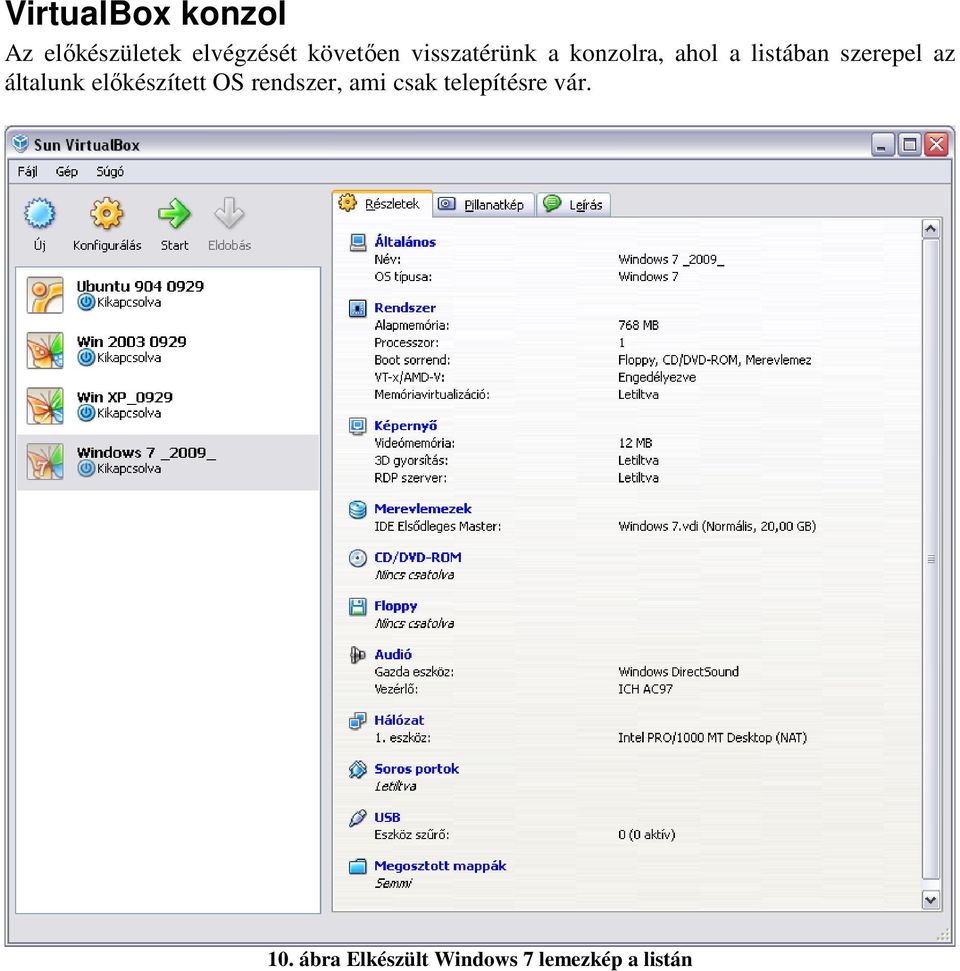Viewport: 960px width, 971px height.
Task: Click power state icon under Win 2003 0929
Action: tap(86, 358)
